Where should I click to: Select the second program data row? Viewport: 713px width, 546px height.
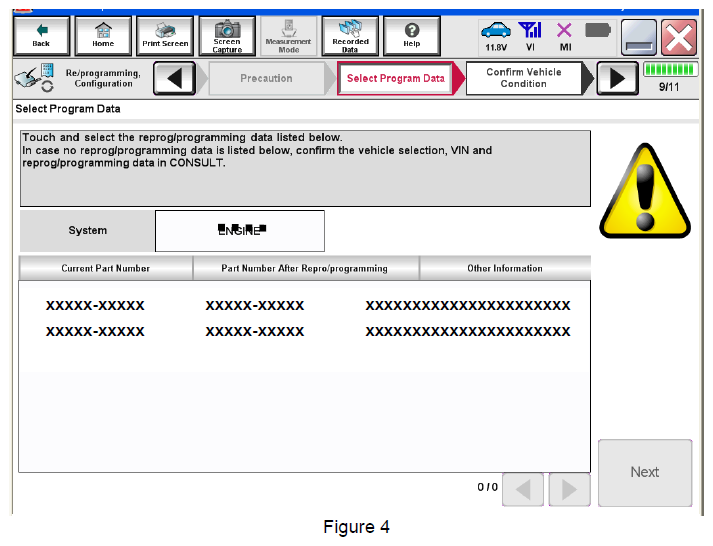[305, 331]
